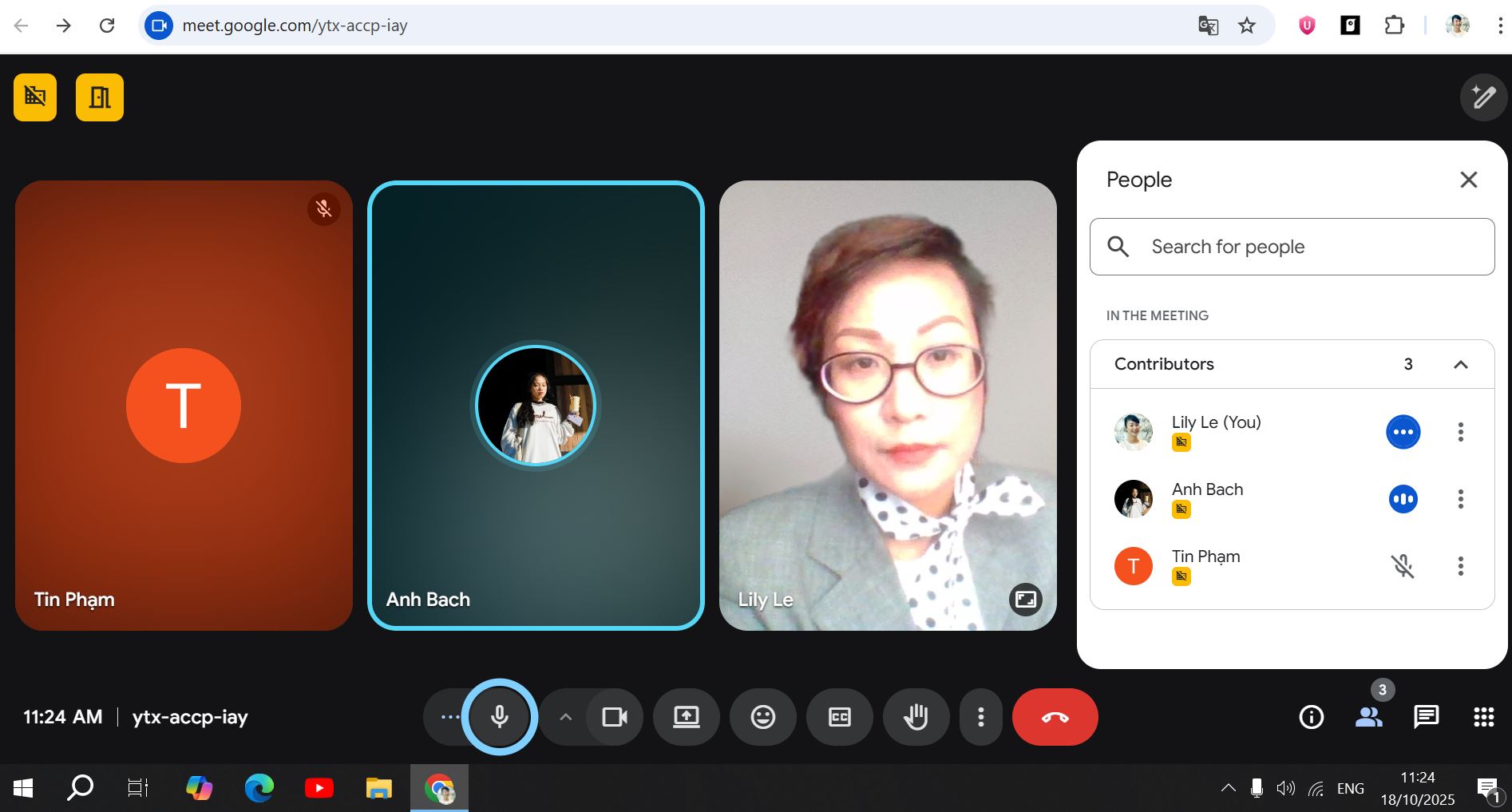Open more options menu in call bar
1512x812 pixels.
[980, 717]
